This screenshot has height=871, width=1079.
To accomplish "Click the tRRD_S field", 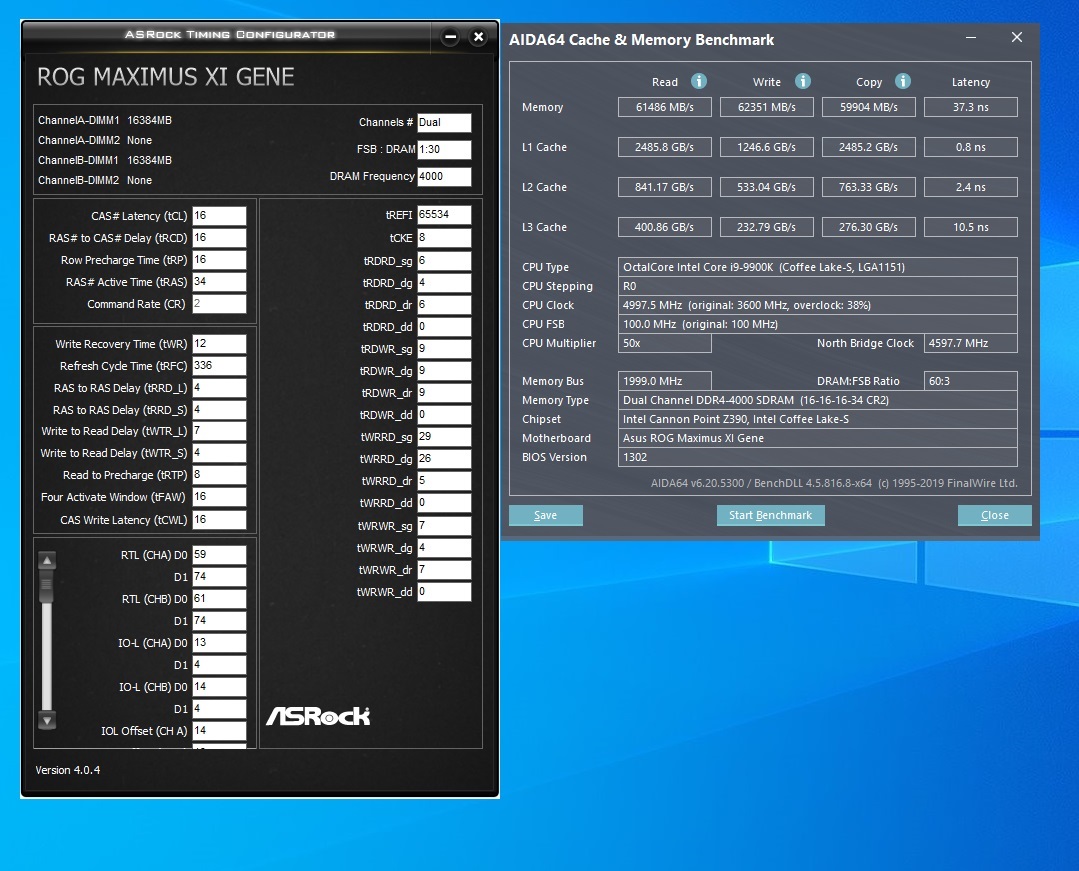I will 219,410.
